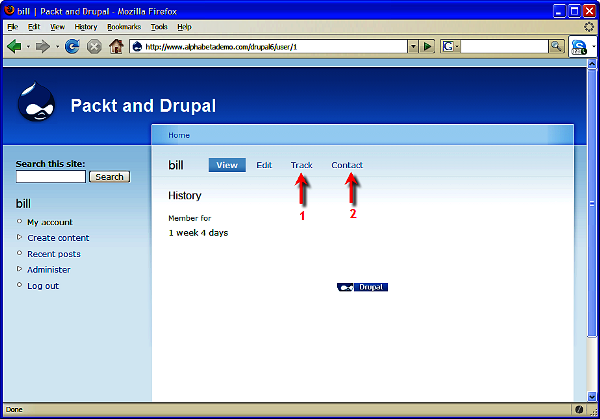The width and height of the screenshot is (600, 419).
Task: Click the status bar icon at bottom right
Action: tap(579, 409)
